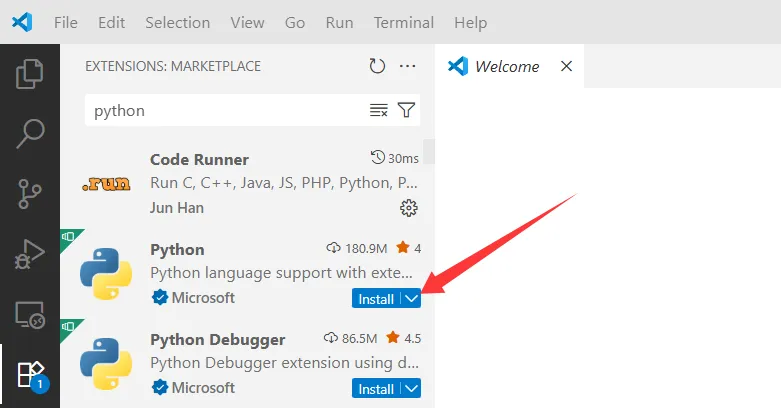This screenshot has width=781, height=408.
Task: Open the Python extension title
Action: (177, 249)
